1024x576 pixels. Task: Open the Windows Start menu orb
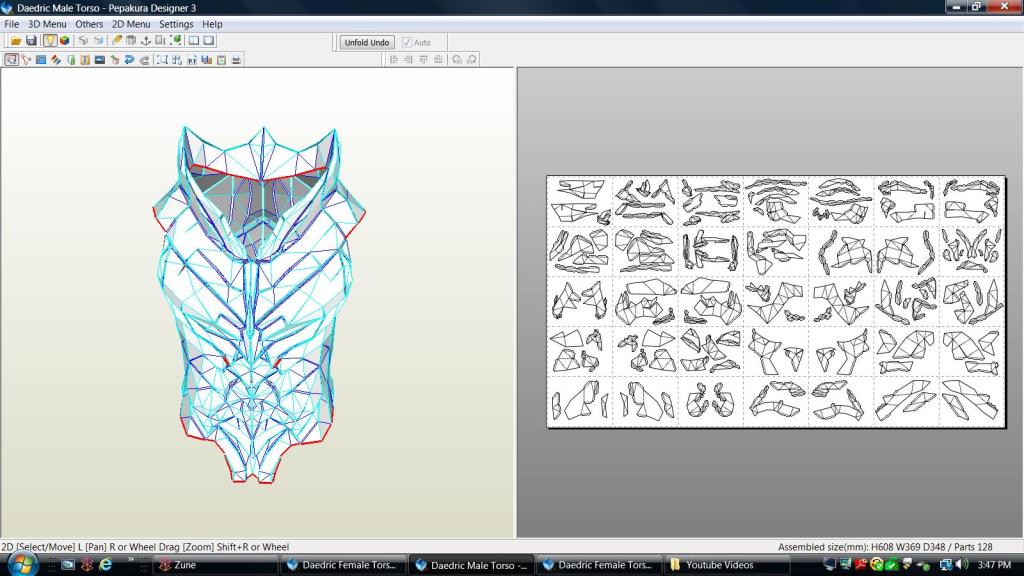(x=23, y=564)
